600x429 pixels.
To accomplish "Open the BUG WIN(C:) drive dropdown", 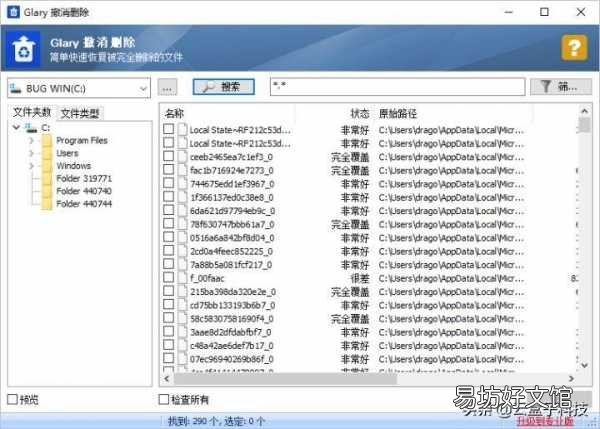I will (79, 88).
